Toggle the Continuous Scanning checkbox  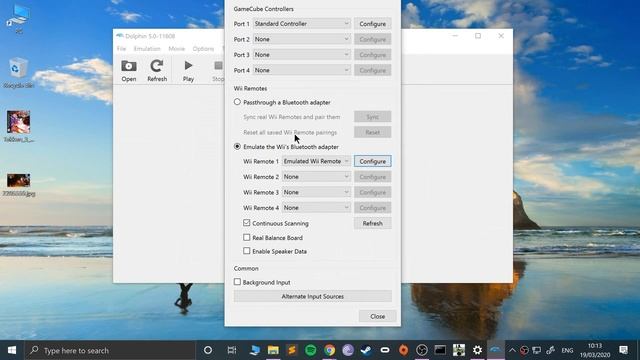(x=247, y=223)
